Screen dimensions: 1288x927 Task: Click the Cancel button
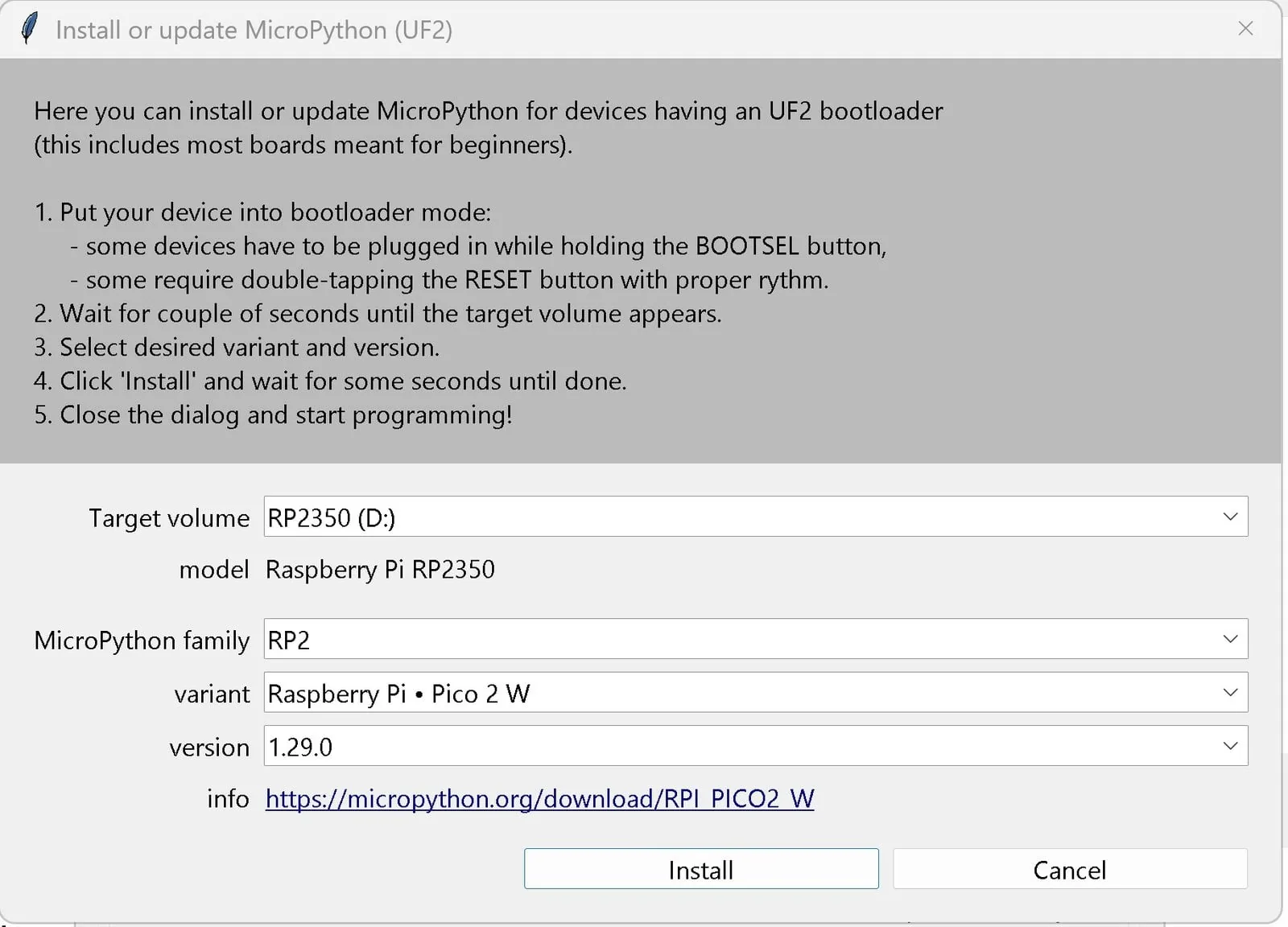1070,869
